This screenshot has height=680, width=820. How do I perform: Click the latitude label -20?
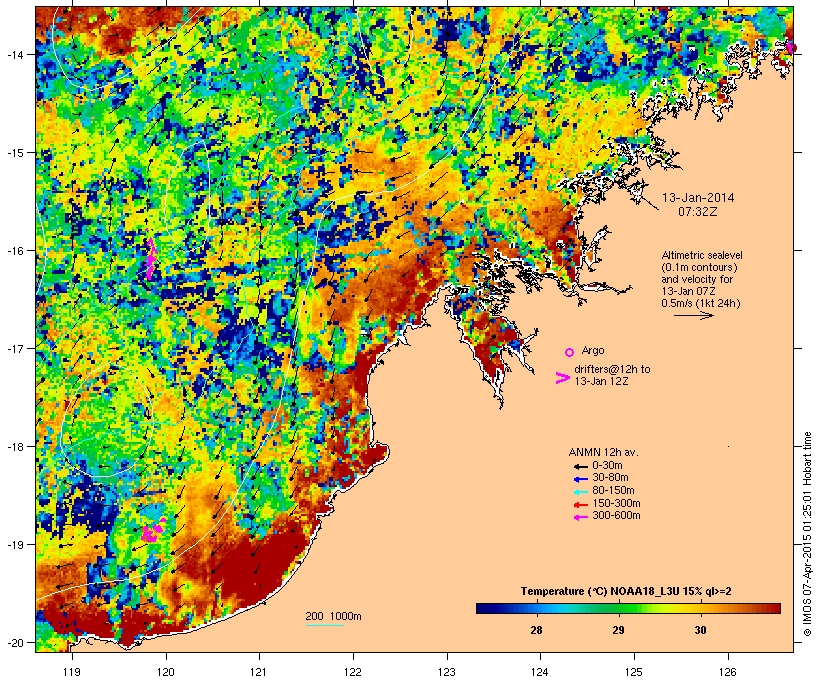[x=14, y=642]
